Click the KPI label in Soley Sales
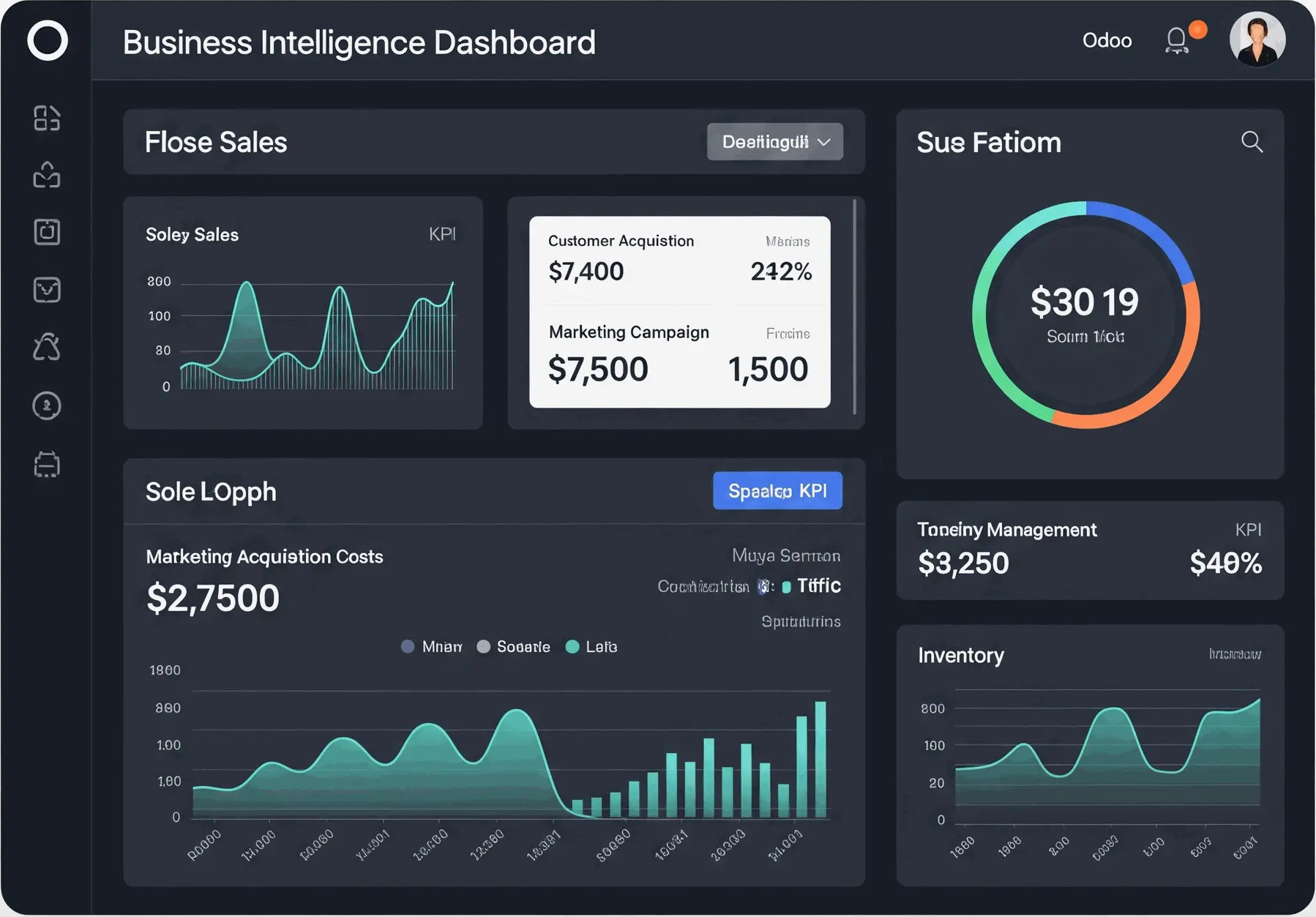 coord(442,234)
